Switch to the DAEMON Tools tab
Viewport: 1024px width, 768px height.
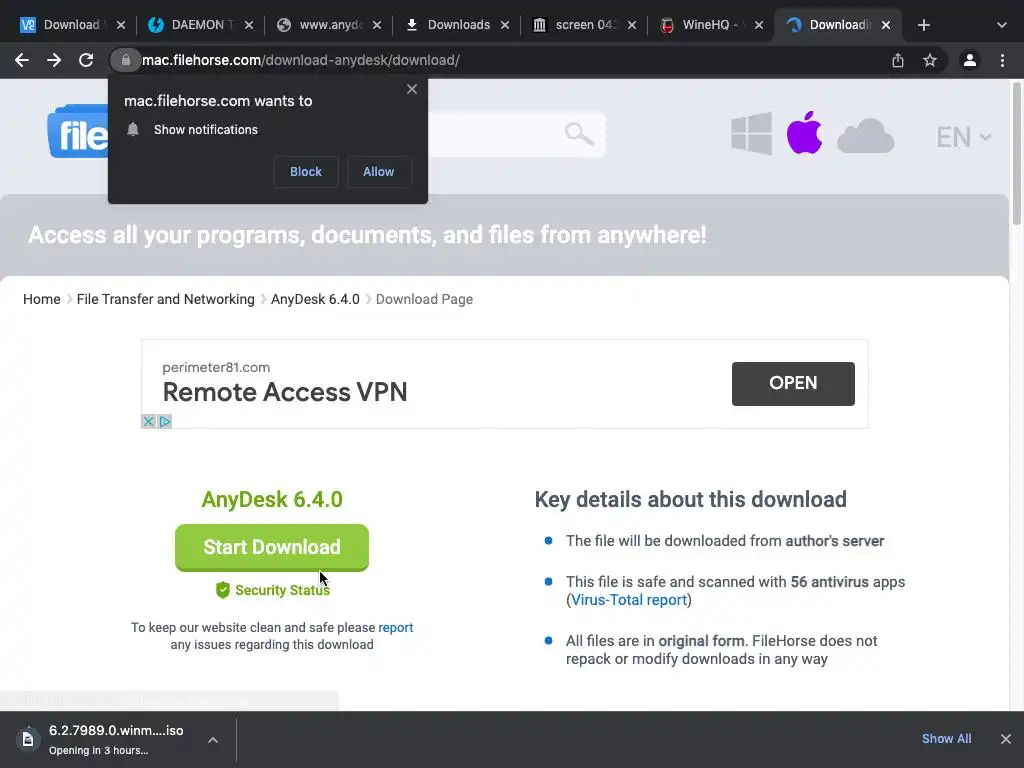click(x=197, y=25)
